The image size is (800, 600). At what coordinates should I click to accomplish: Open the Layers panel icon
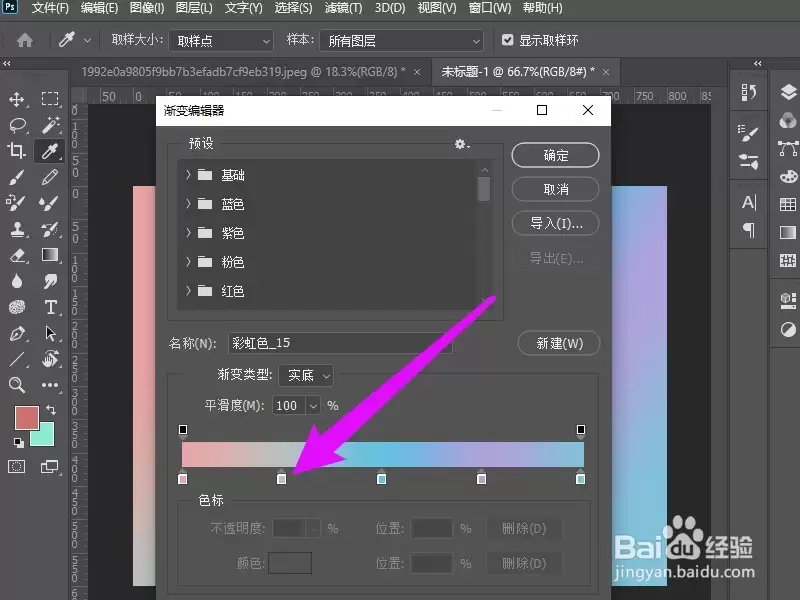click(x=788, y=93)
